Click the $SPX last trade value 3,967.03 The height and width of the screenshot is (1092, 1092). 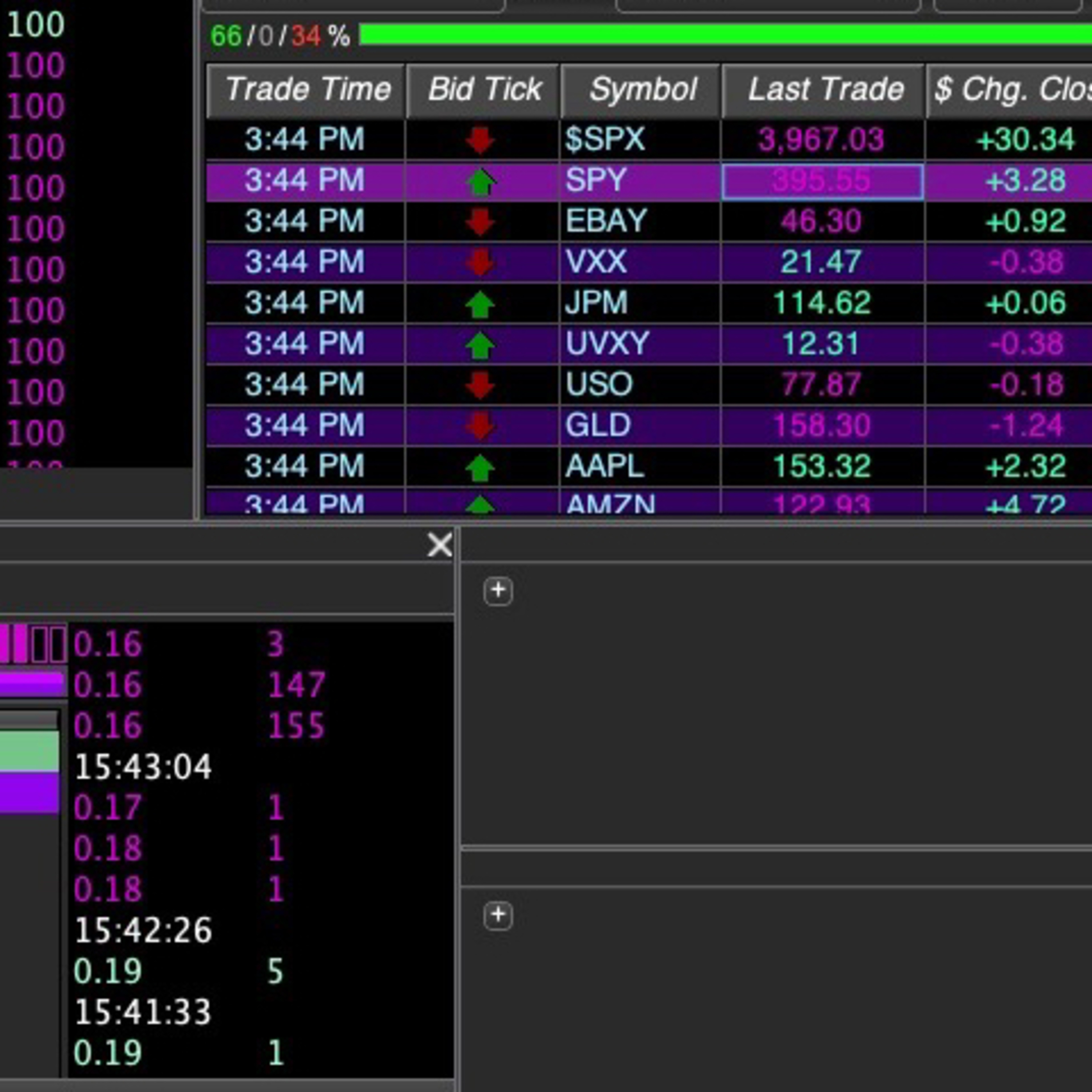click(x=821, y=140)
